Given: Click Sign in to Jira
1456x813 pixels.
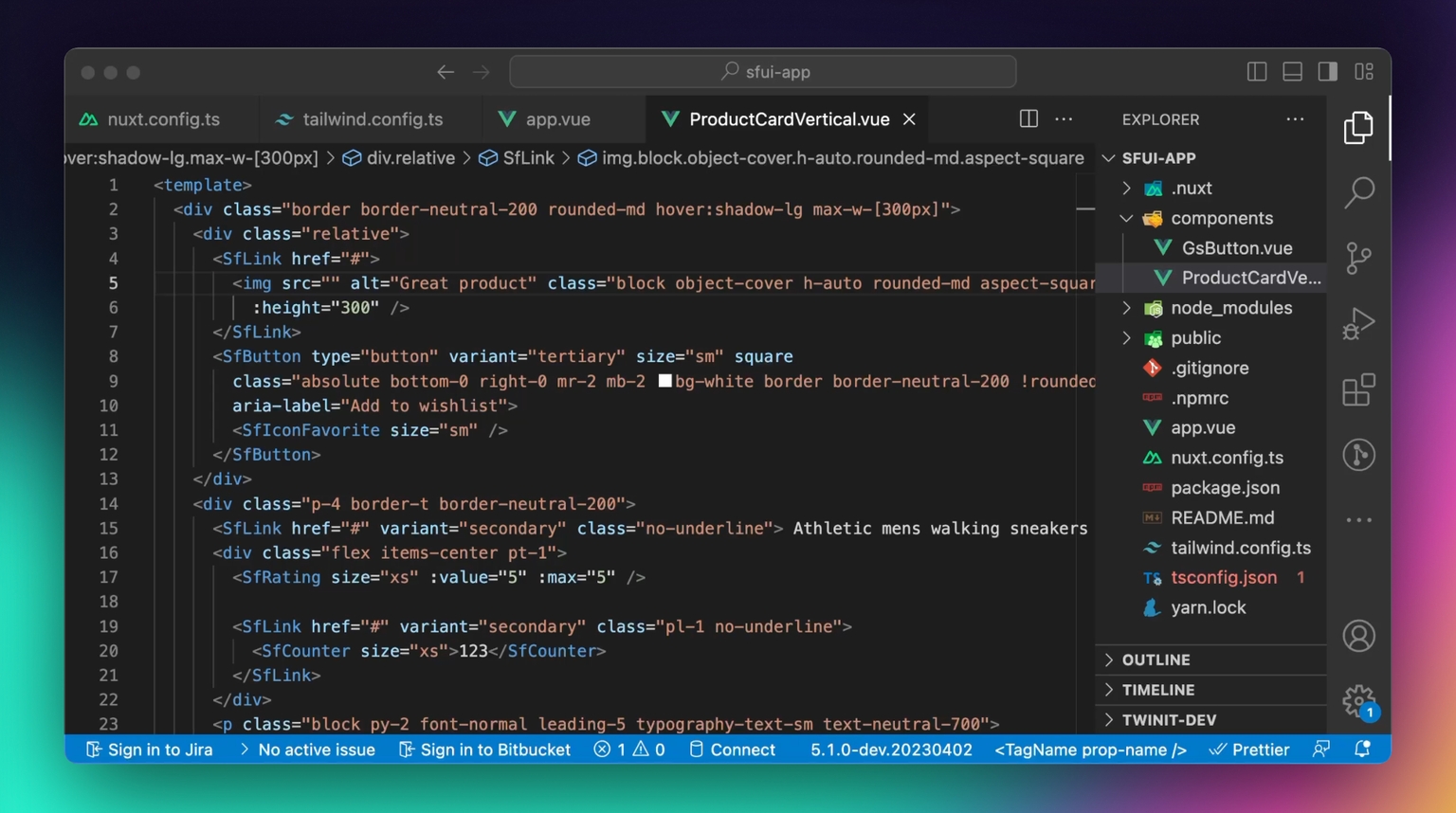Looking at the screenshot, I should pyautogui.click(x=149, y=750).
